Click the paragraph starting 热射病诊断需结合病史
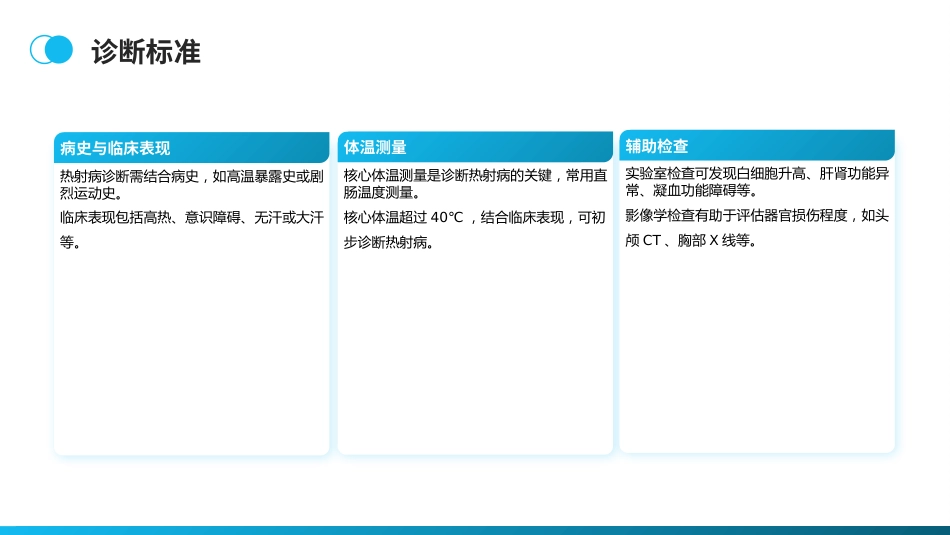Viewport: 950px width, 535px height. click(x=191, y=185)
